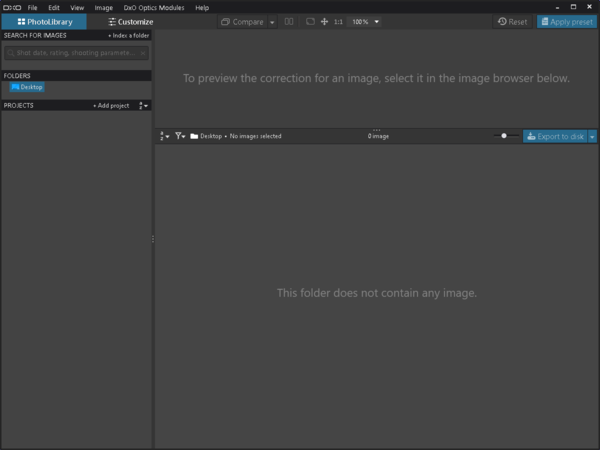Click the image filter funnel icon
This screenshot has height=450, width=600.
point(180,136)
